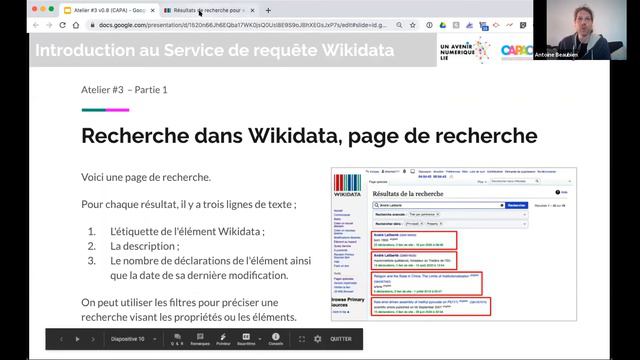Image resolution: width=640 pixels, height=360 pixels.
Task: Open presentation settings gear
Action: coord(318,339)
